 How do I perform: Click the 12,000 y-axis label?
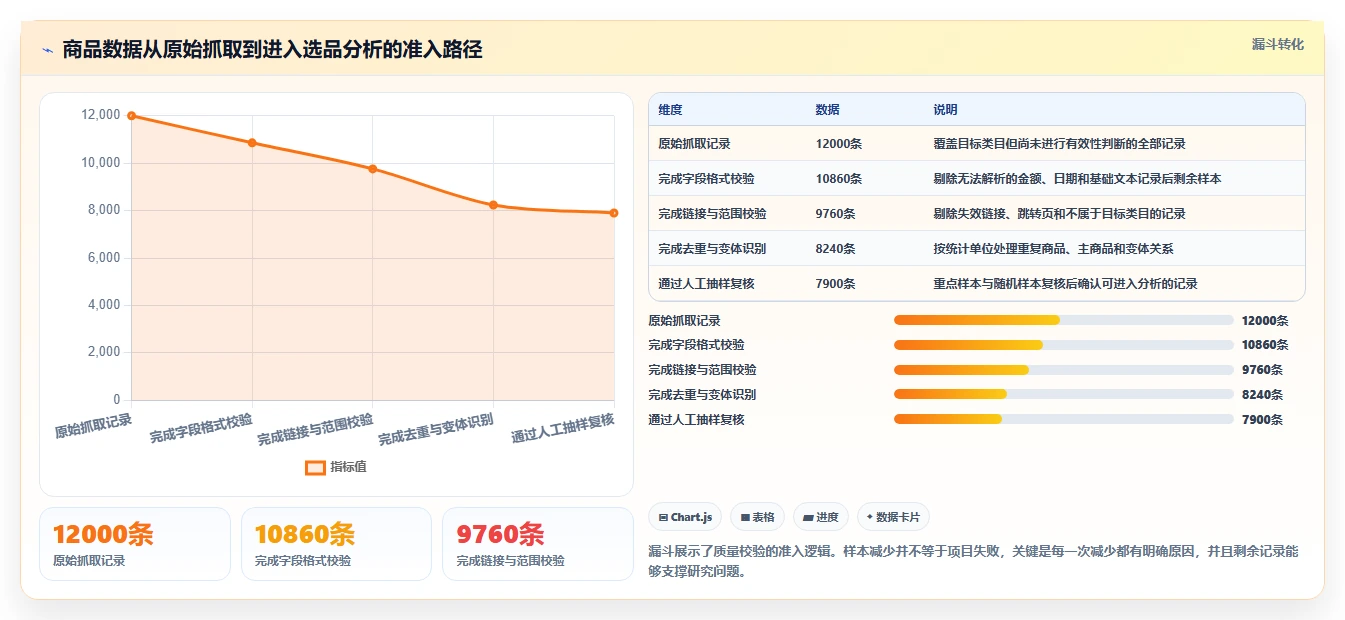tap(100, 115)
